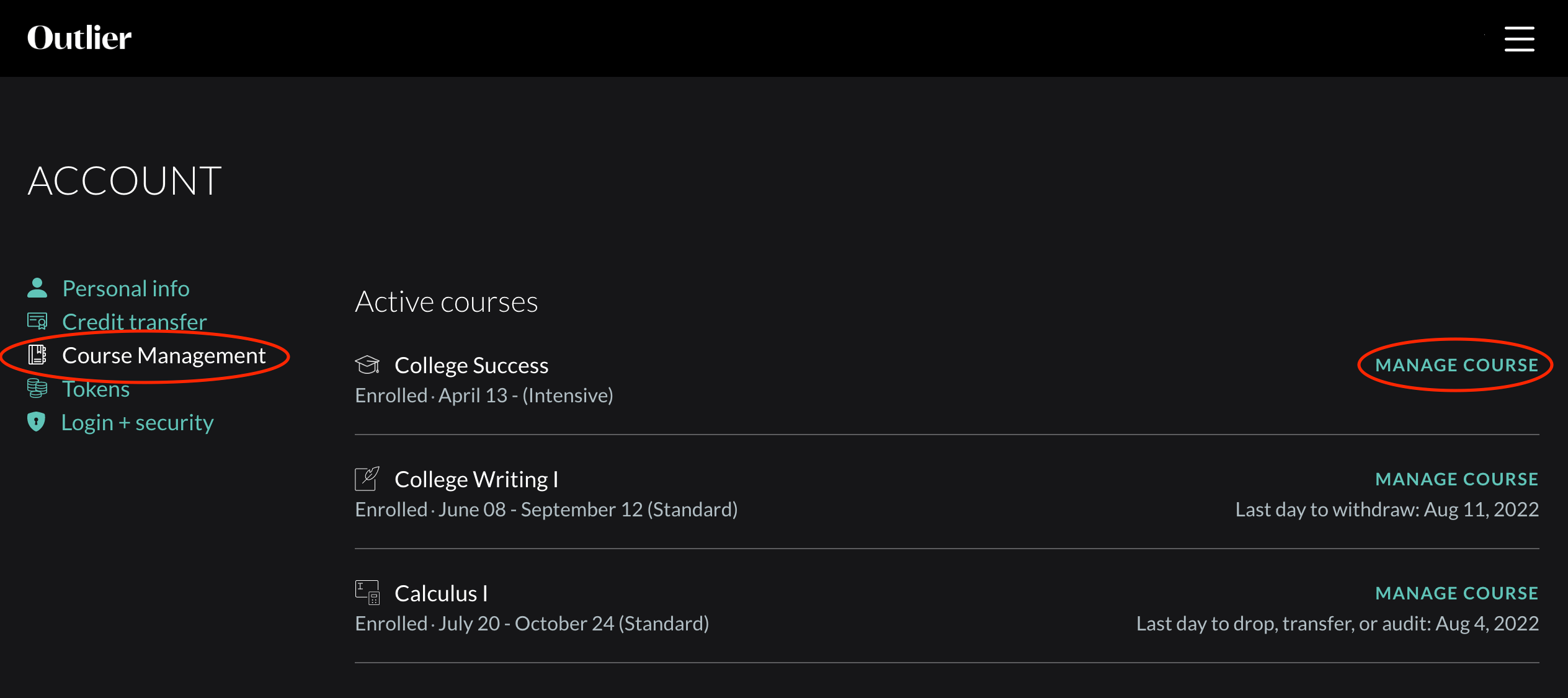This screenshot has height=698, width=1568.
Task: Navigate to Login + security
Action: click(137, 422)
